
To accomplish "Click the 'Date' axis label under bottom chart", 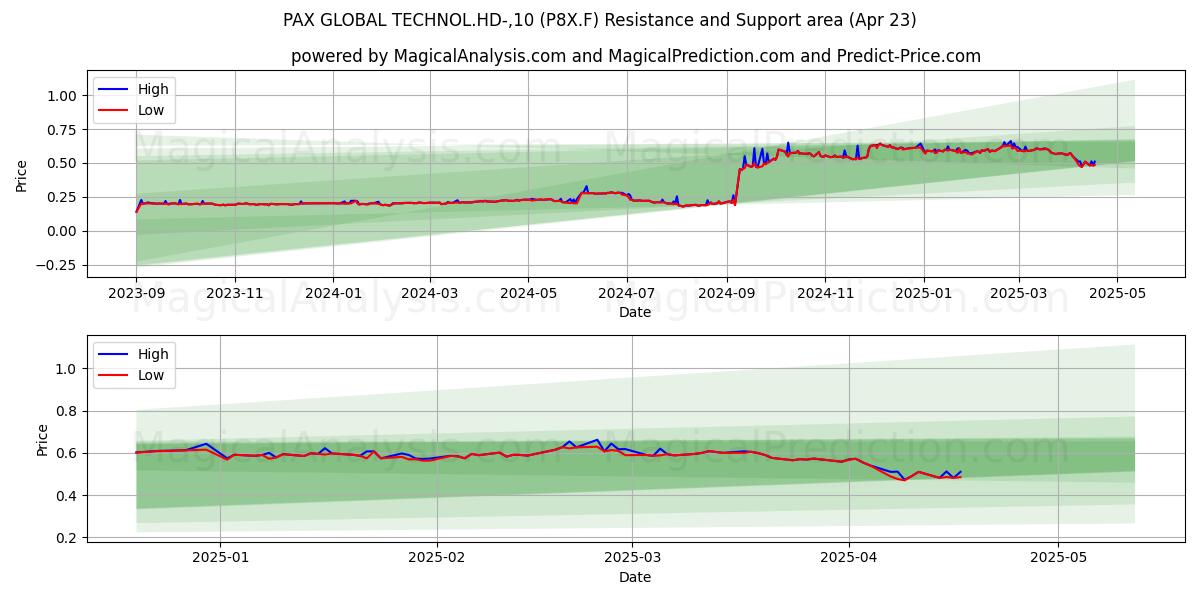I will pyautogui.click(x=635, y=577).
